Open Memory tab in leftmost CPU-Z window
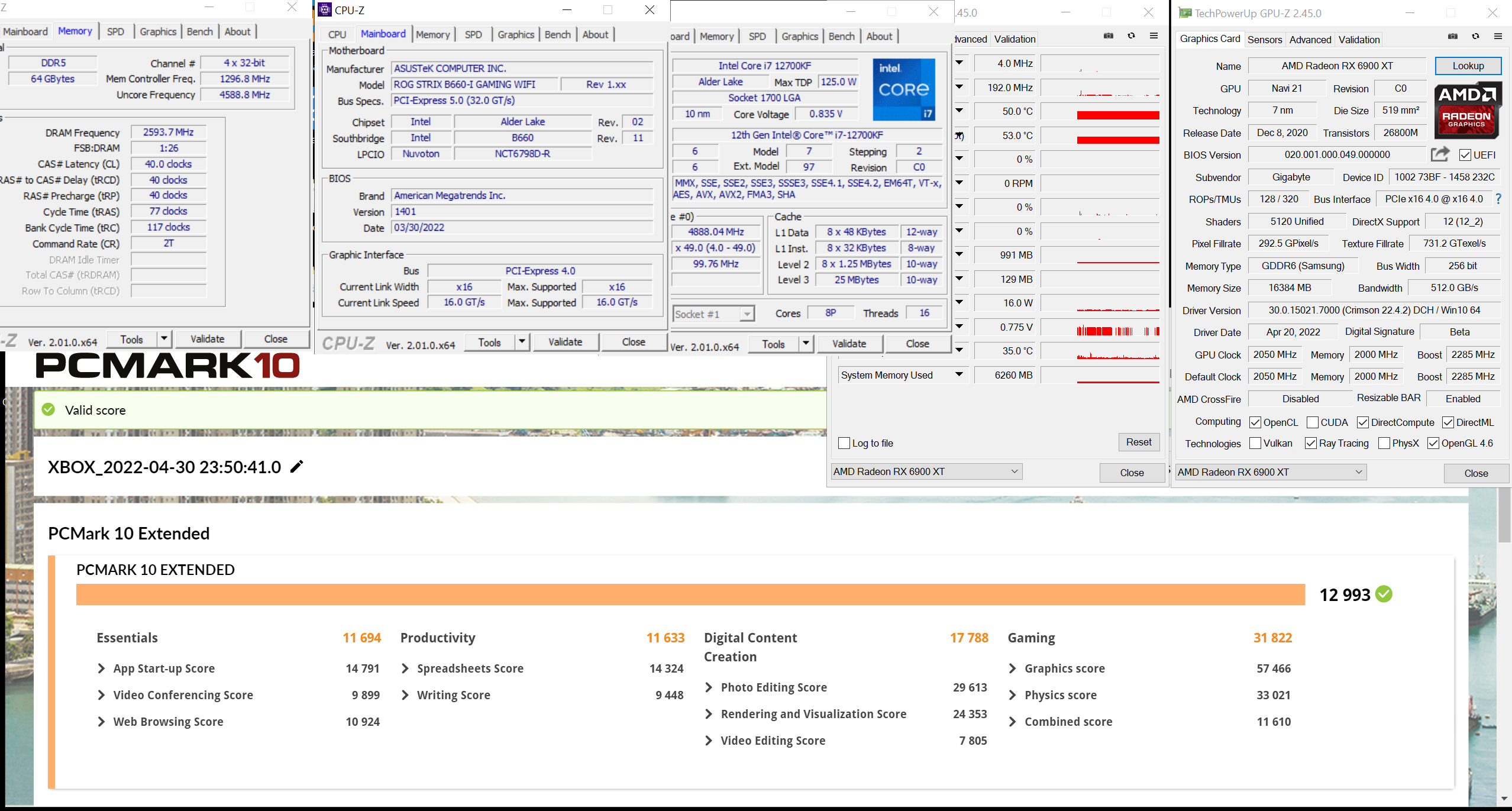The height and width of the screenshot is (811, 1512). [75, 31]
